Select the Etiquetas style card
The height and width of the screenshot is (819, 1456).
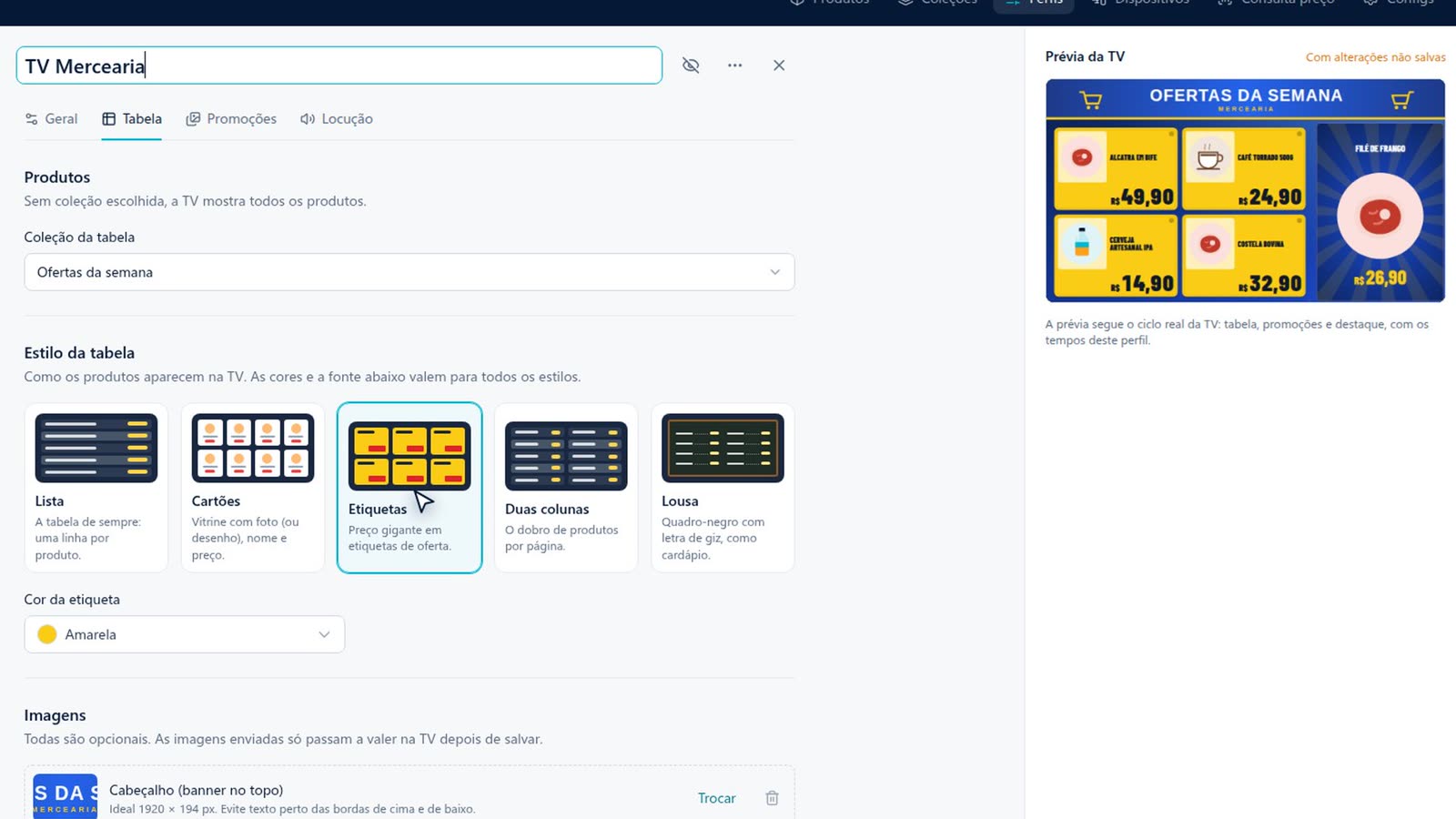(409, 488)
